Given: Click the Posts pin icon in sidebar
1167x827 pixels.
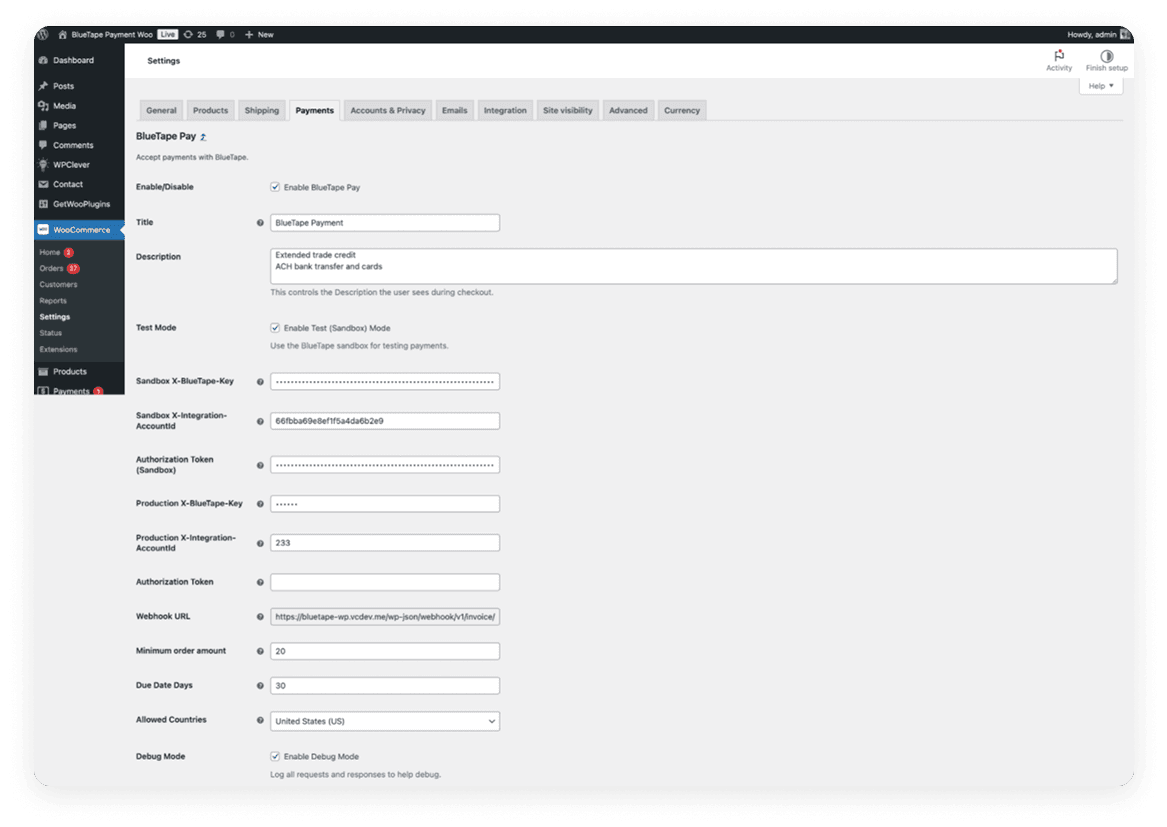Looking at the screenshot, I should 43,86.
